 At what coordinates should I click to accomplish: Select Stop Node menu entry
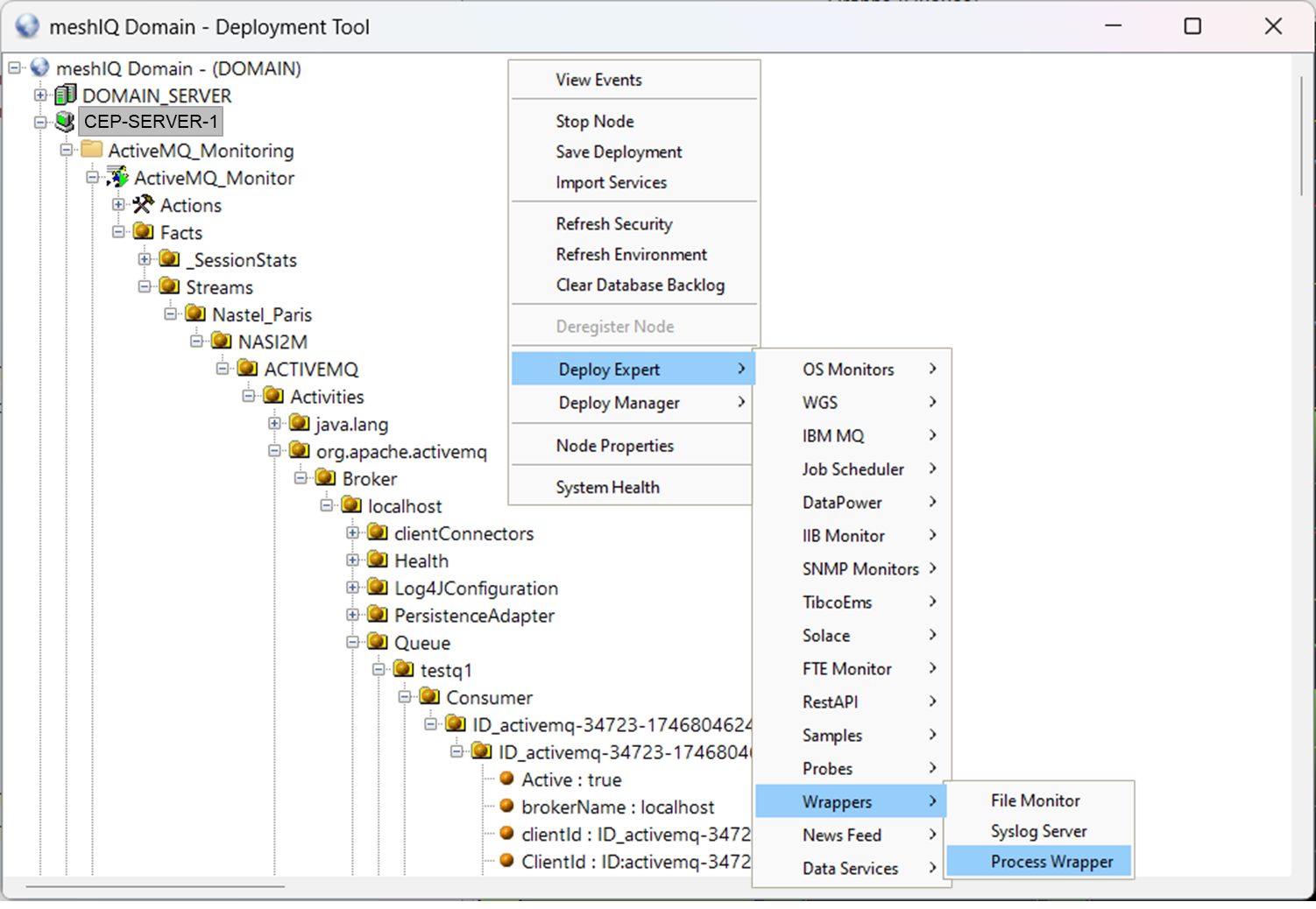(x=634, y=122)
